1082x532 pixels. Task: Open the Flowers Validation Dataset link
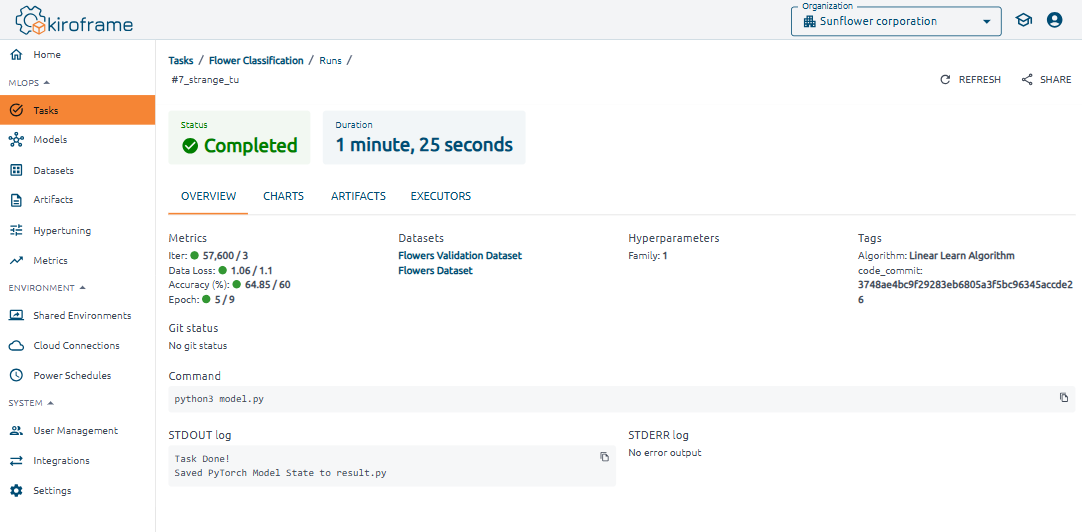coord(460,256)
